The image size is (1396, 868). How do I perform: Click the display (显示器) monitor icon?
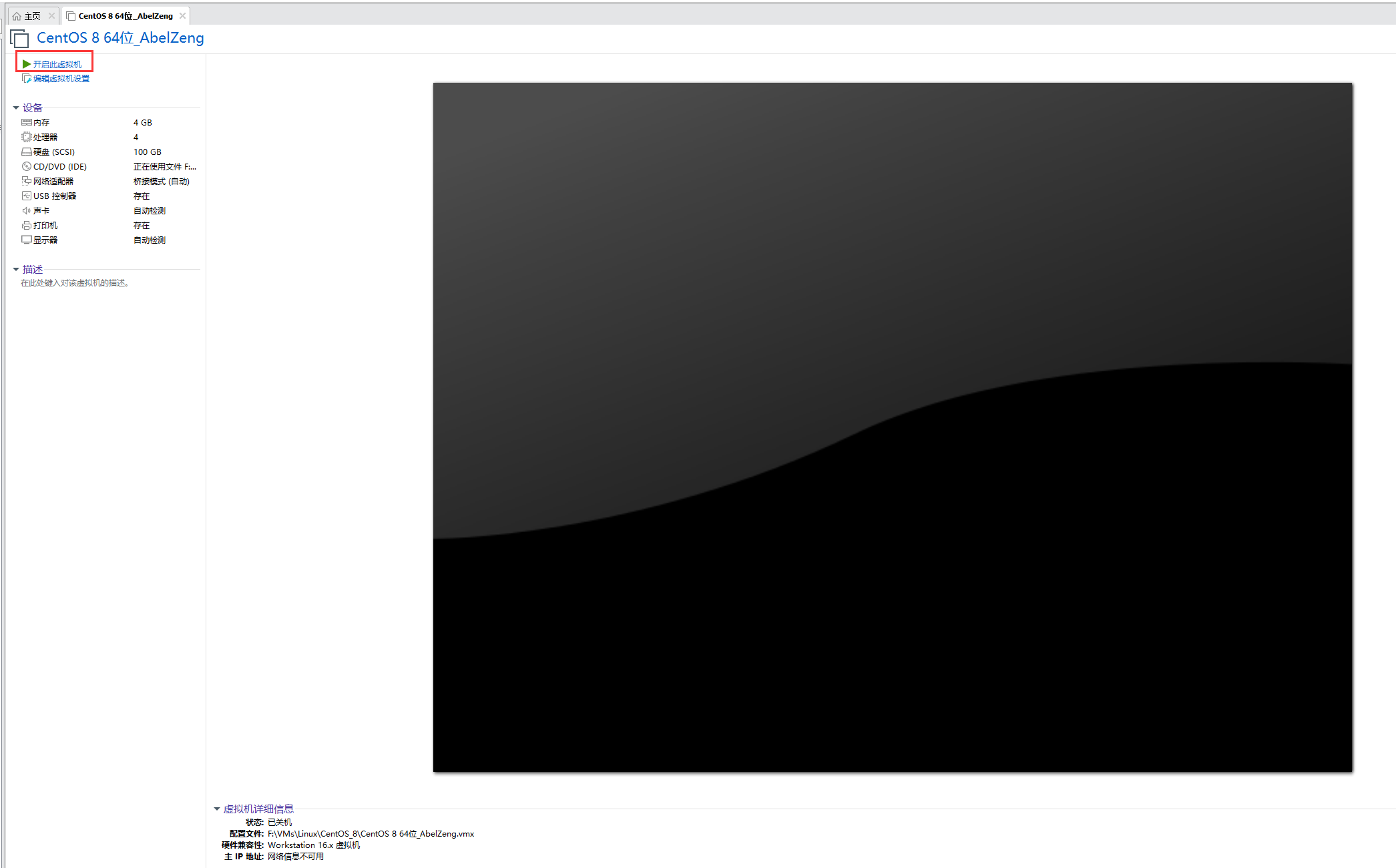26,240
